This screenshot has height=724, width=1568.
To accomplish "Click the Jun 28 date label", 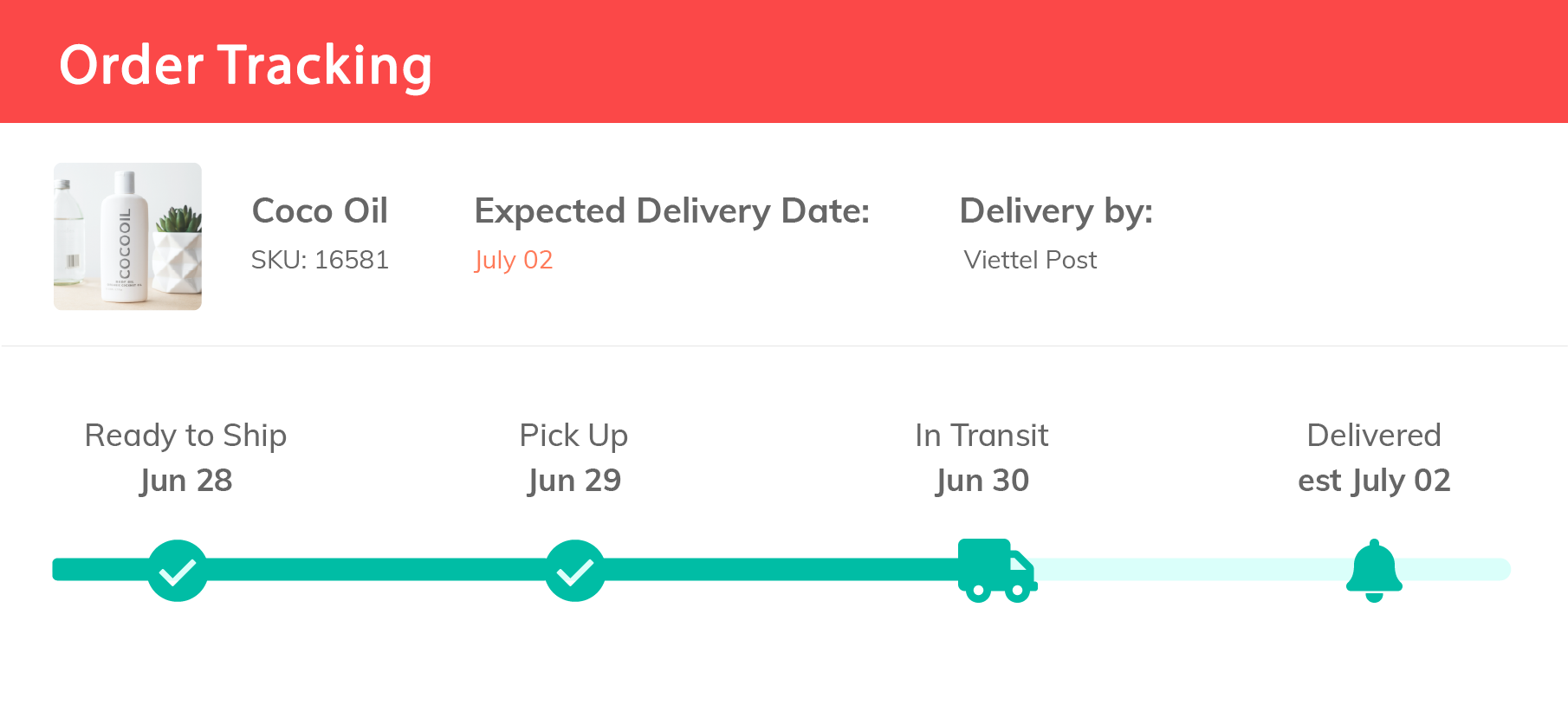I will (x=186, y=481).
